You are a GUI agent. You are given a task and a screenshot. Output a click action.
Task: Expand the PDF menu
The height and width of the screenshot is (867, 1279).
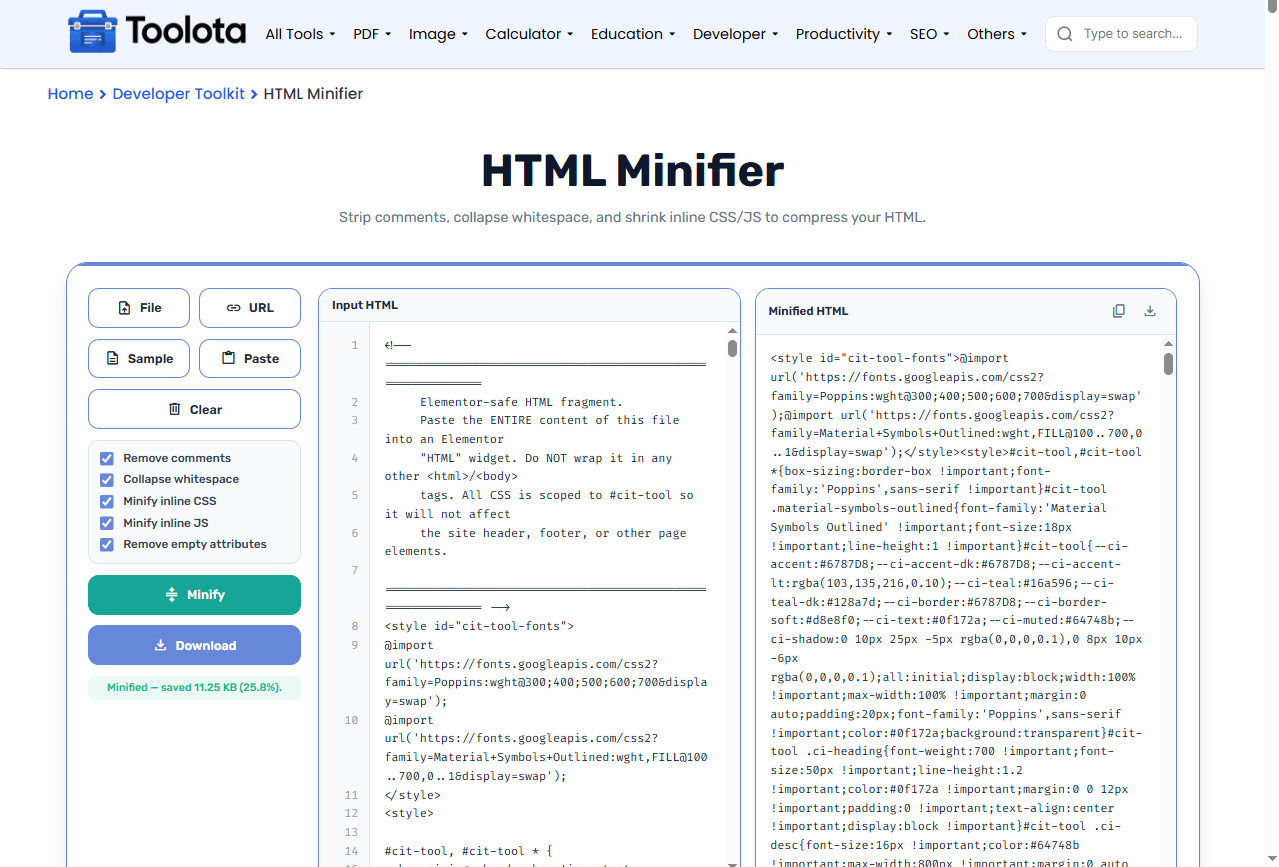click(x=372, y=34)
